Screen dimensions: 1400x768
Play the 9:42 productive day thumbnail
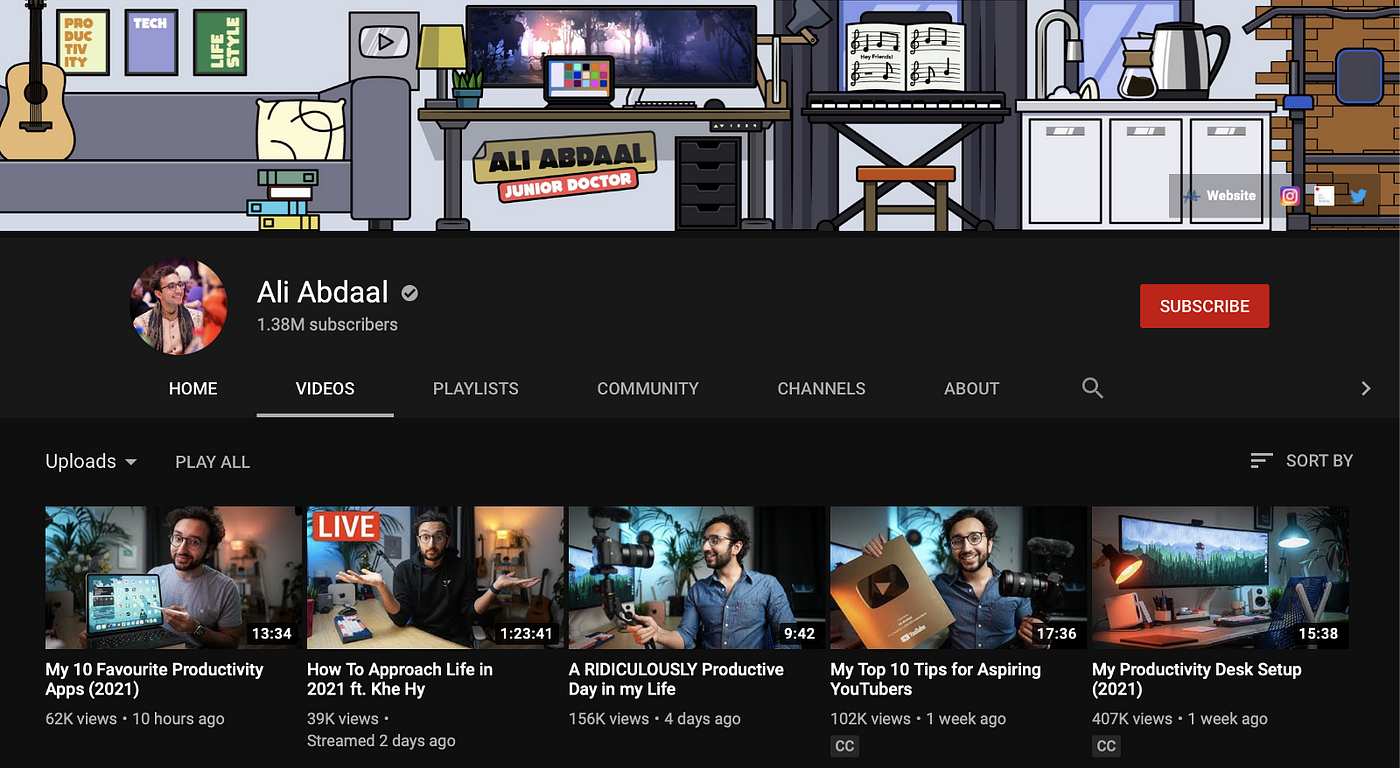[x=697, y=578]
